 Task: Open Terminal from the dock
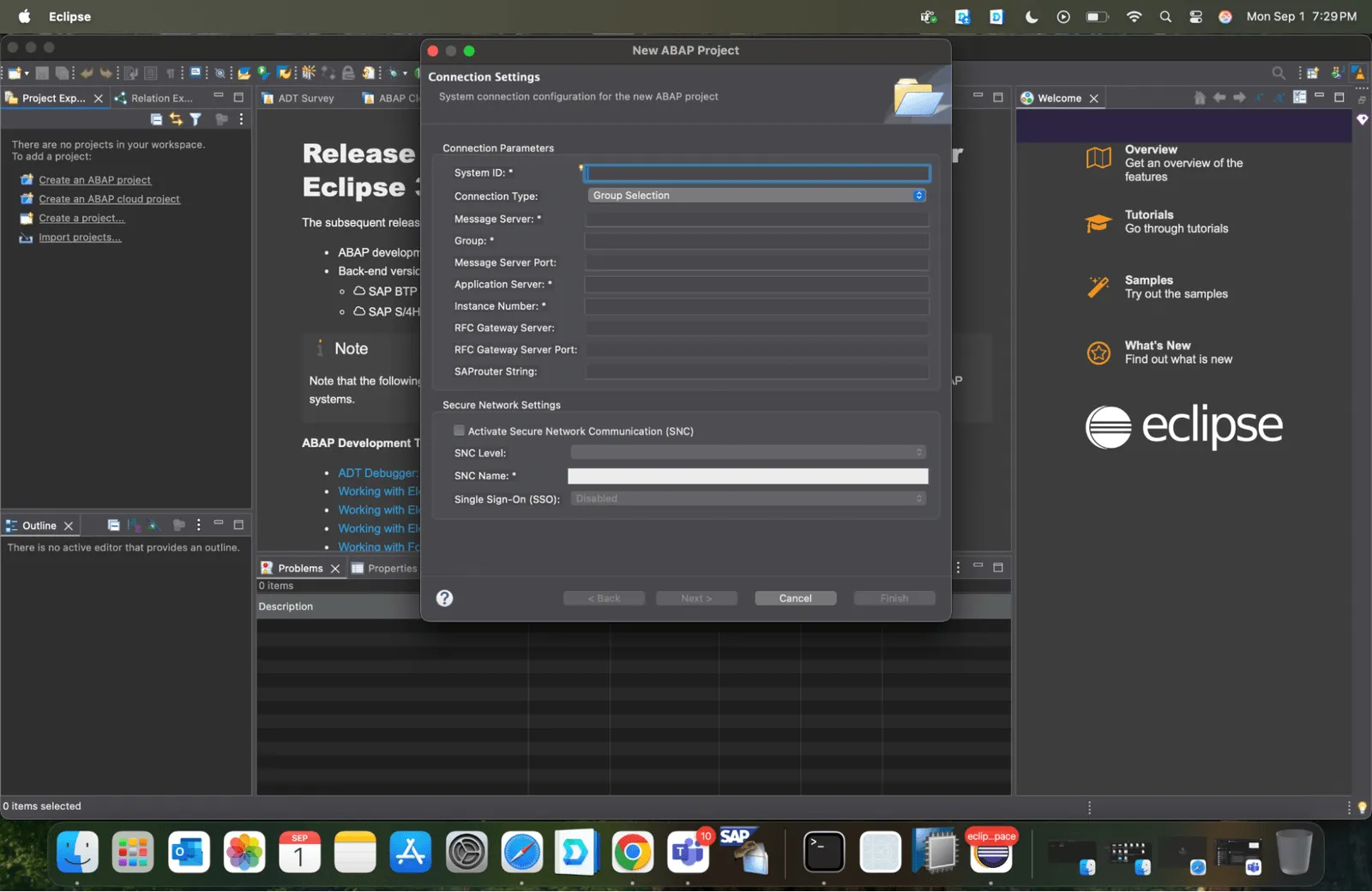click(824, 853)
